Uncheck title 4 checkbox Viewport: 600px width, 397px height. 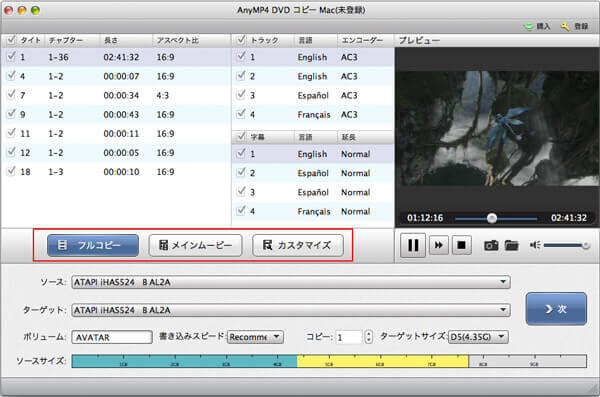tap(11, 75)
